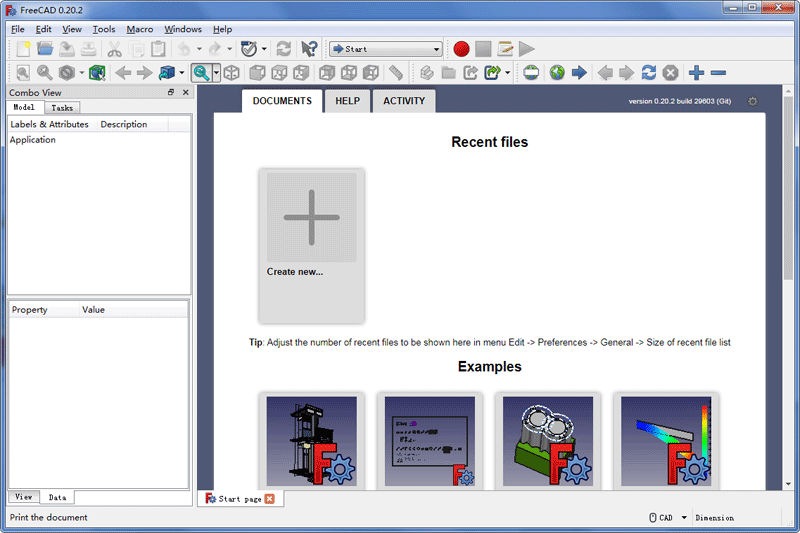Open the HELP tab on Start page
Image resolution: width=800 pixels, height=533 pixels.
347,101
